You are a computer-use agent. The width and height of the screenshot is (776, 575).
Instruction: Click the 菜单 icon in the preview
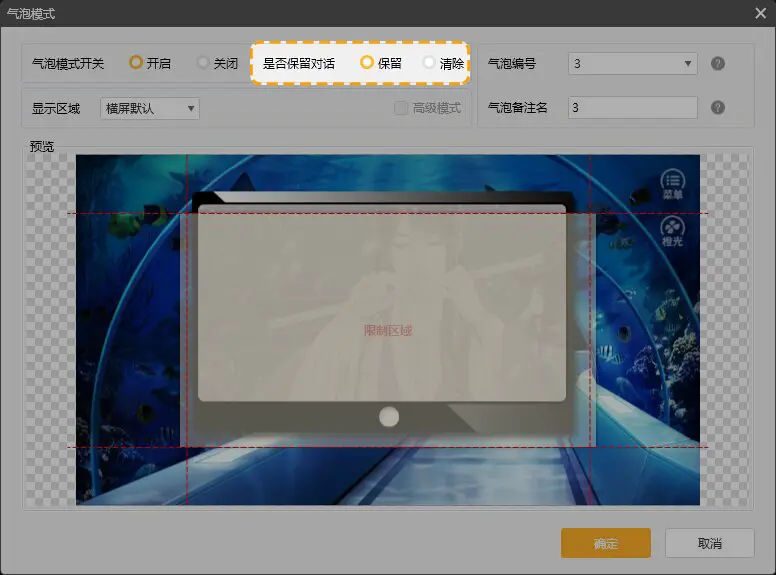673,184
